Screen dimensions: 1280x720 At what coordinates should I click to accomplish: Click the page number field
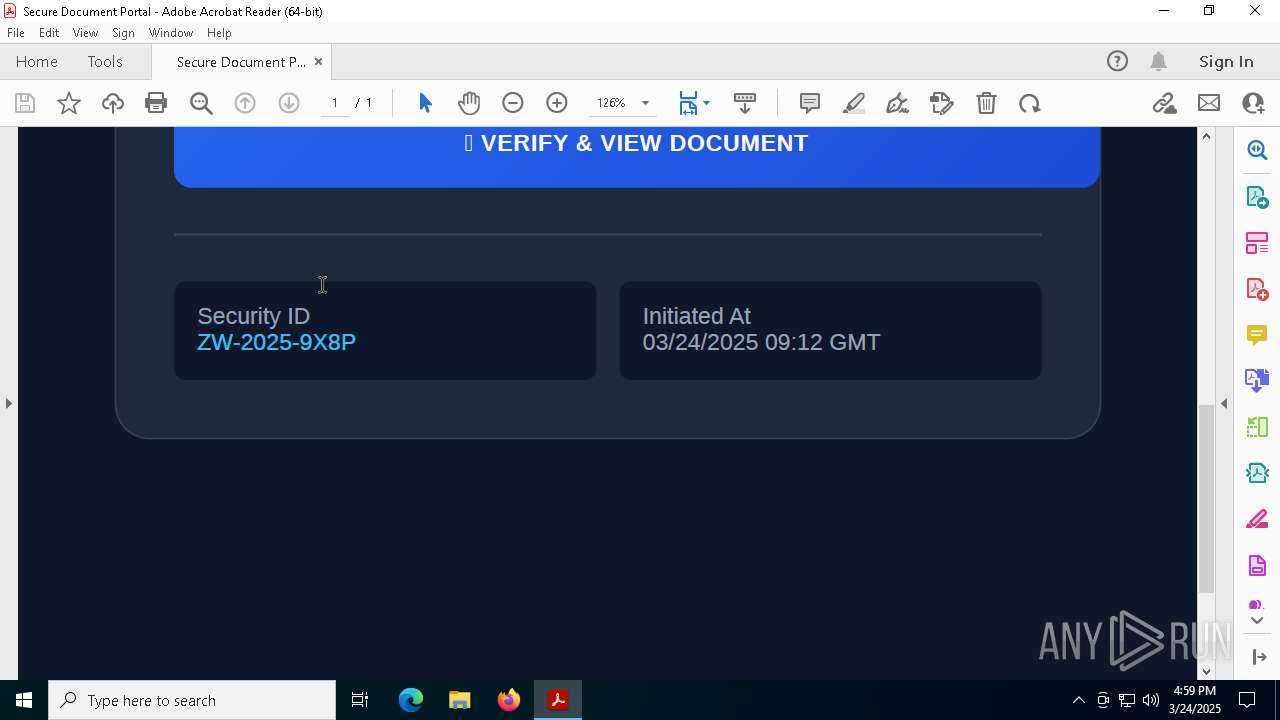[x=334, y=103]
